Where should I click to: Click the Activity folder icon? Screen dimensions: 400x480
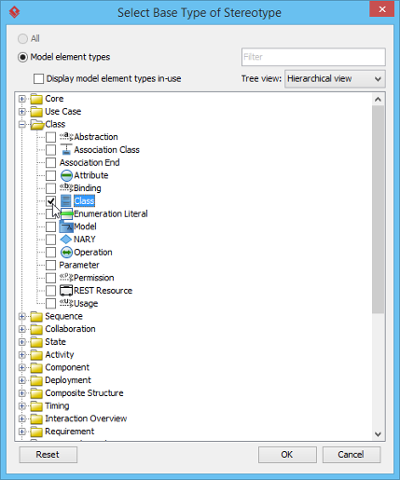tap(36, 355)
